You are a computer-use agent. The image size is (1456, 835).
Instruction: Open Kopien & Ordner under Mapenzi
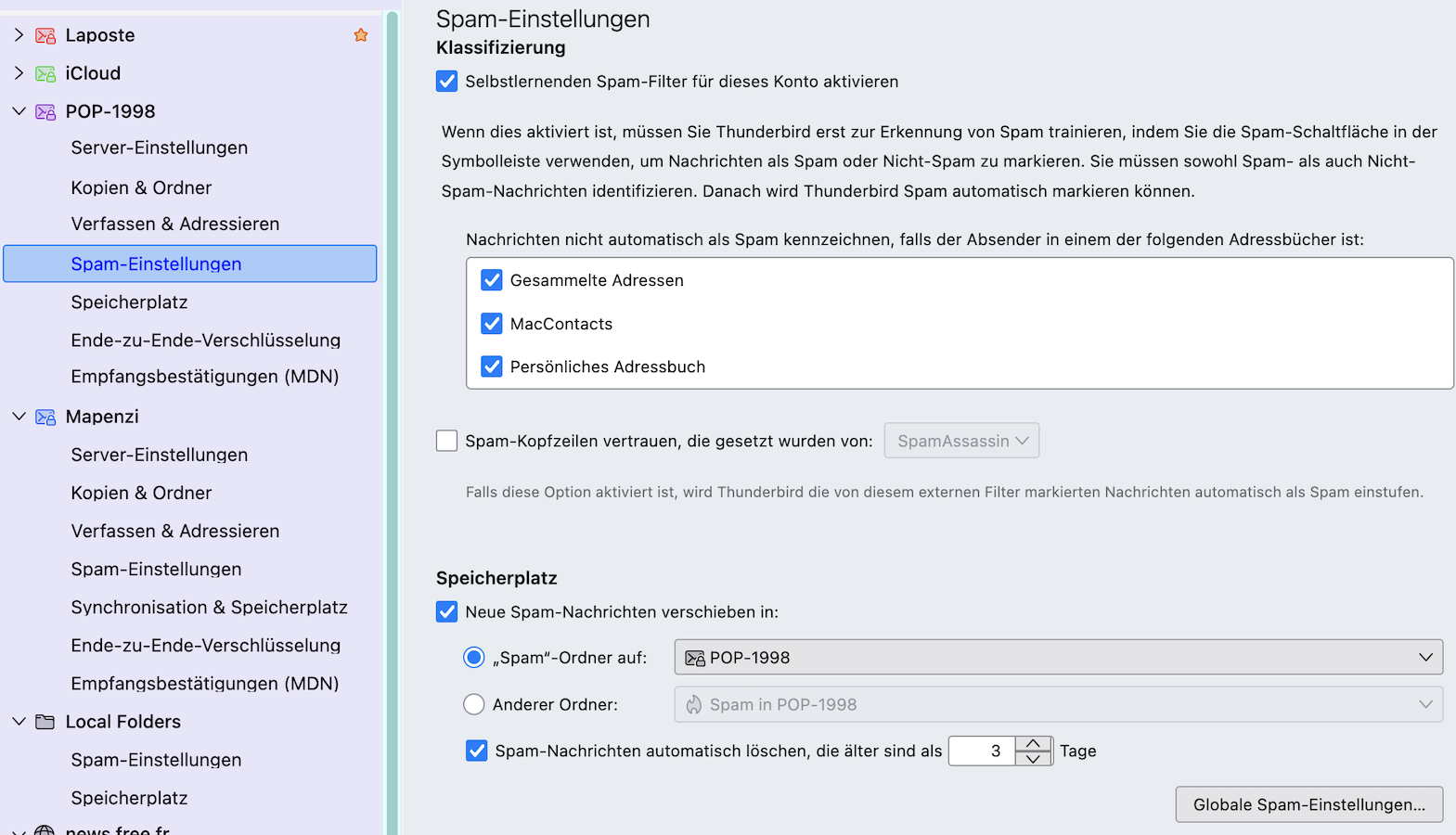coord(141,493)
